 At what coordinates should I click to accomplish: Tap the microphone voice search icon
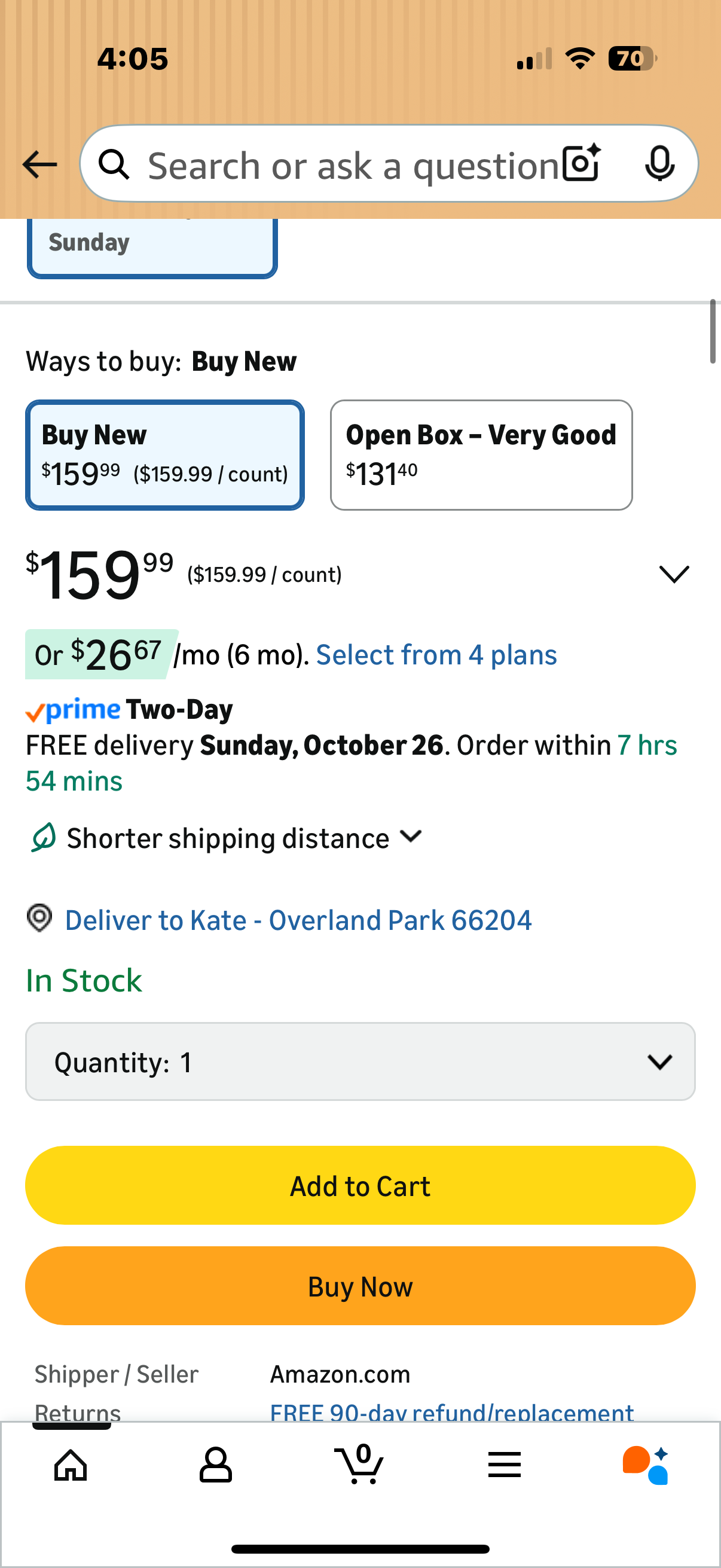659,164
